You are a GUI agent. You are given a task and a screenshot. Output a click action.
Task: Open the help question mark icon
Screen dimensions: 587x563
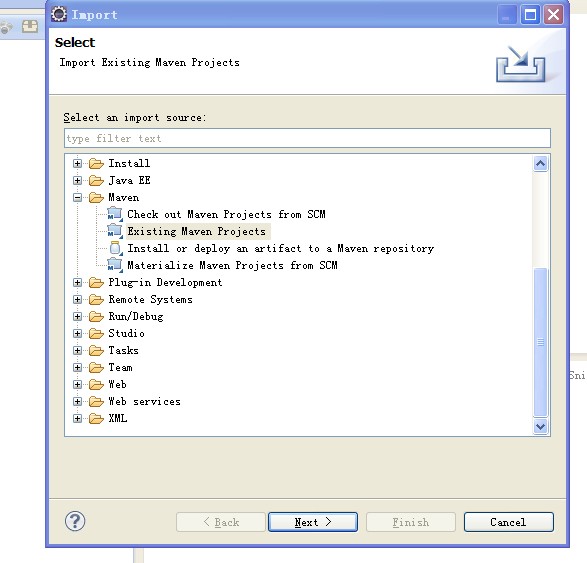75,521
